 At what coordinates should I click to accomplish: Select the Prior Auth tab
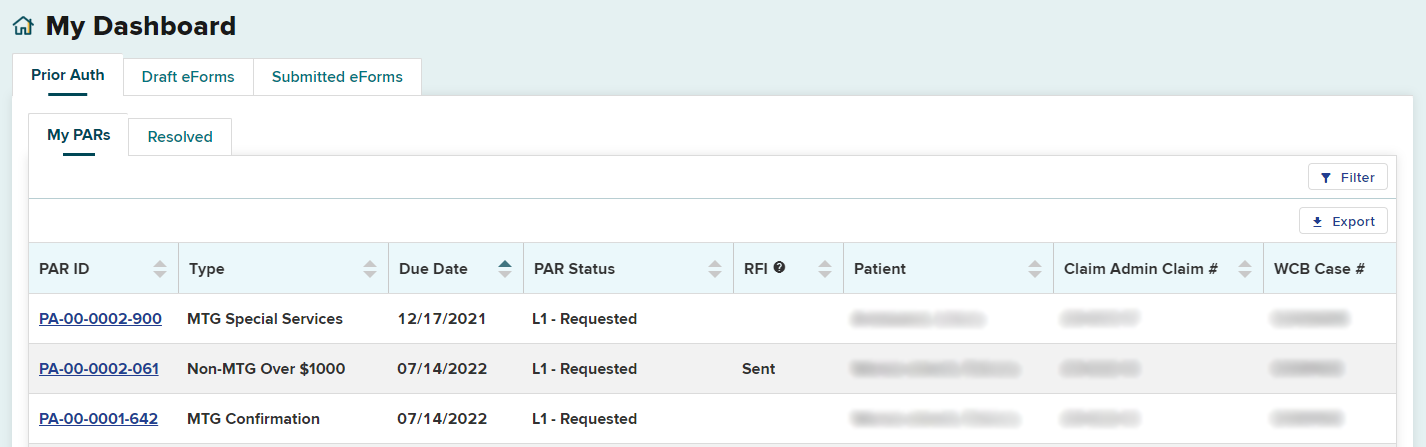[68, 75]
